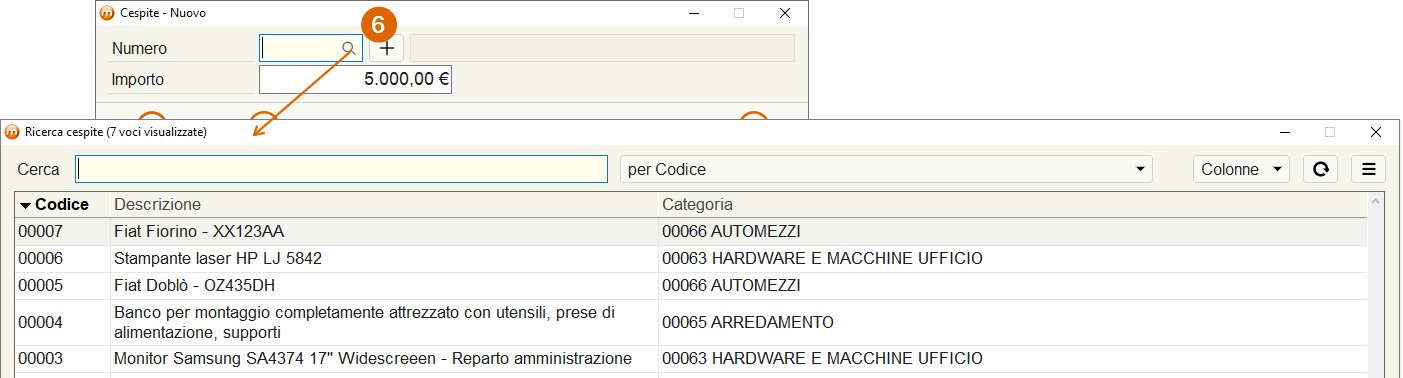Click '00063 HARDWARE E MACCHINE UFFICIO' in Monitor Samsung row

(x=822, y=358)
